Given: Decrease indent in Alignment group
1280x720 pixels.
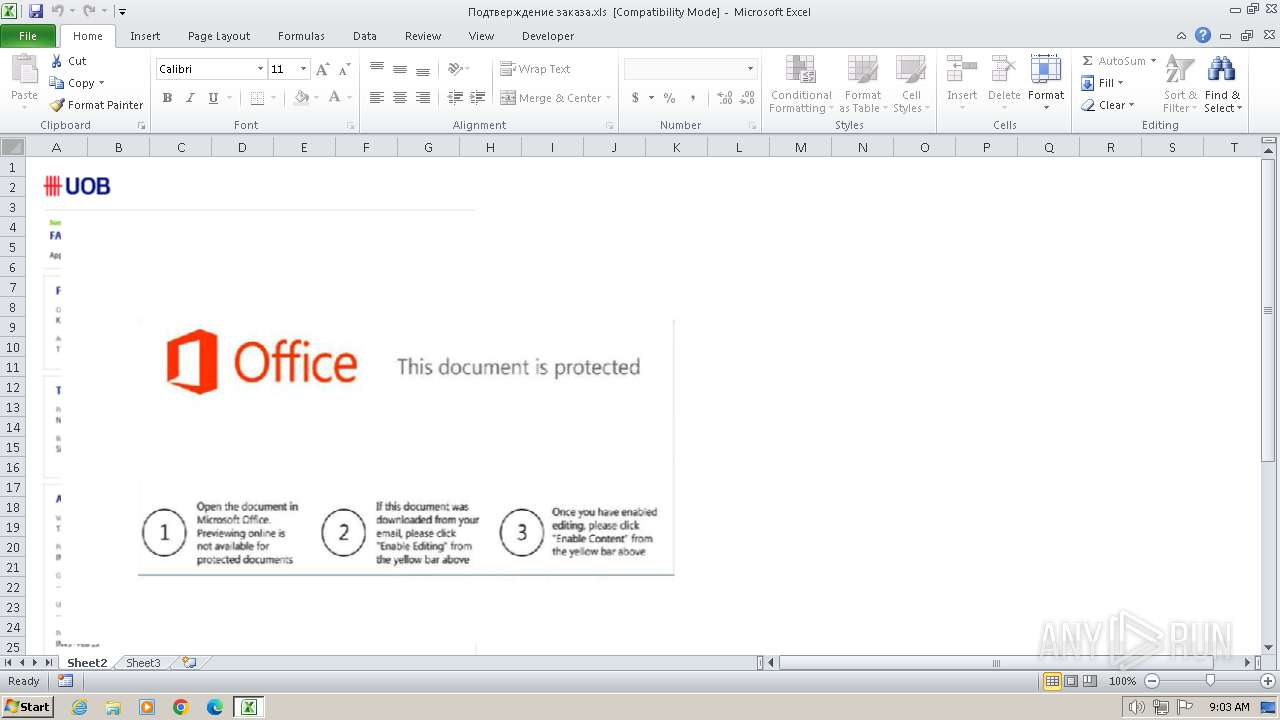Looking at the screenshot, I should [455, 98].
